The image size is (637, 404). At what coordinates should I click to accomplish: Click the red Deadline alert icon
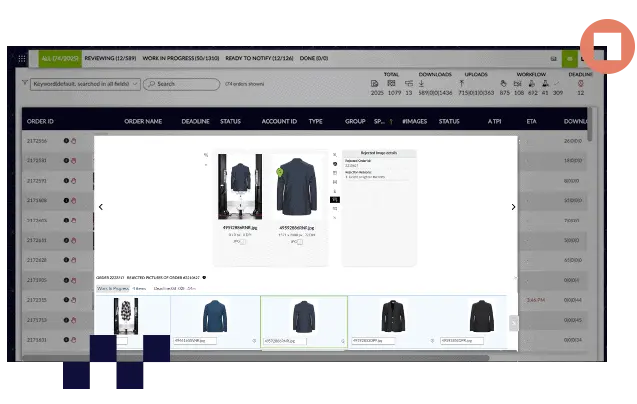click(581, 83)
